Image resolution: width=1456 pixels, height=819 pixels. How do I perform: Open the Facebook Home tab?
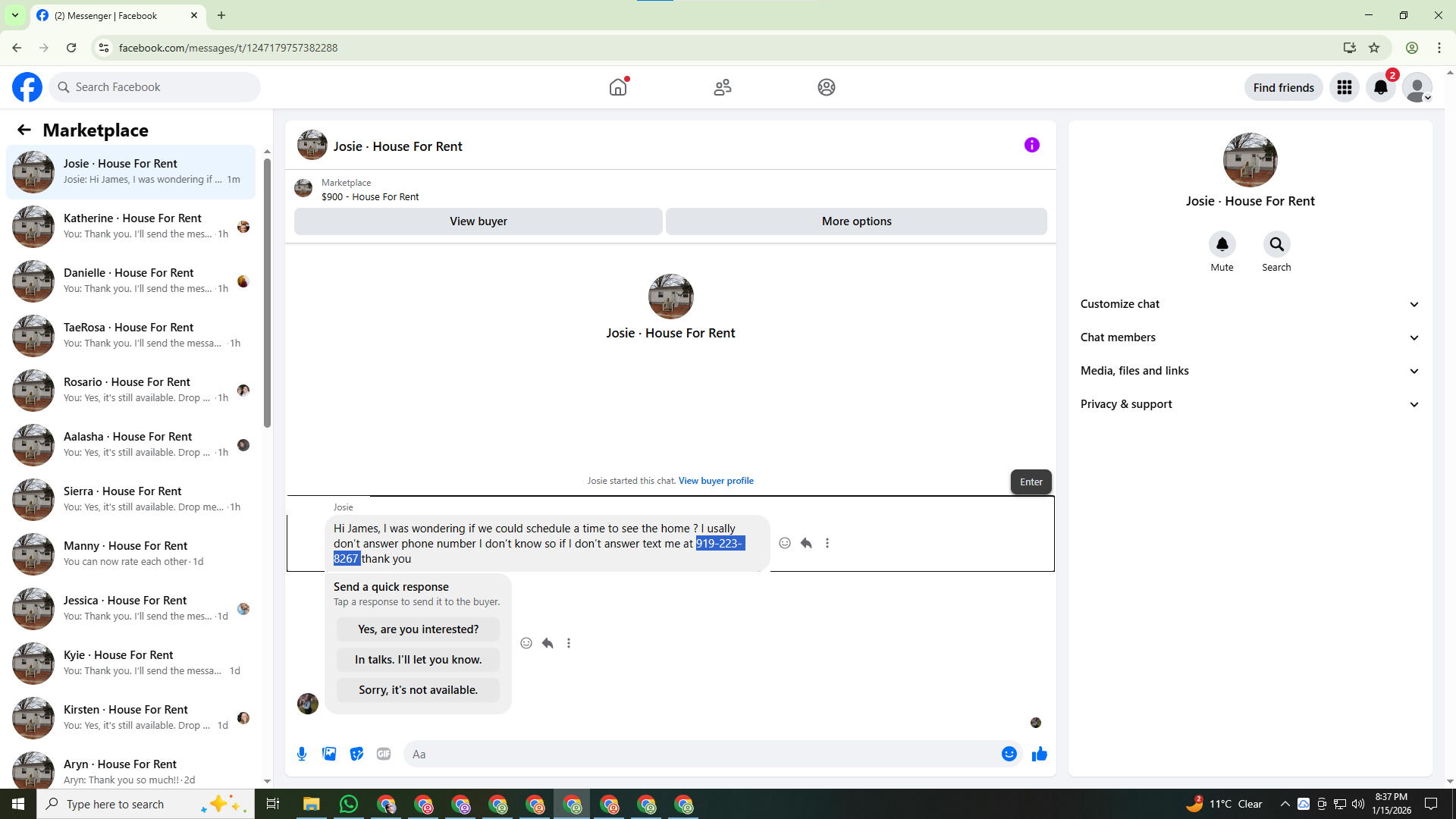click(x=618, y=87)
